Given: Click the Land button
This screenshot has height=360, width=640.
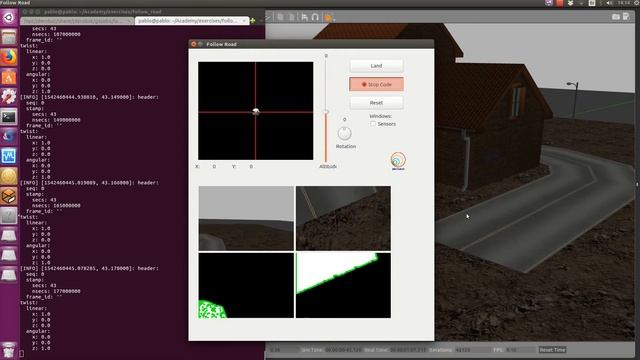Looking at the screenshot, I should pos(376,66).
